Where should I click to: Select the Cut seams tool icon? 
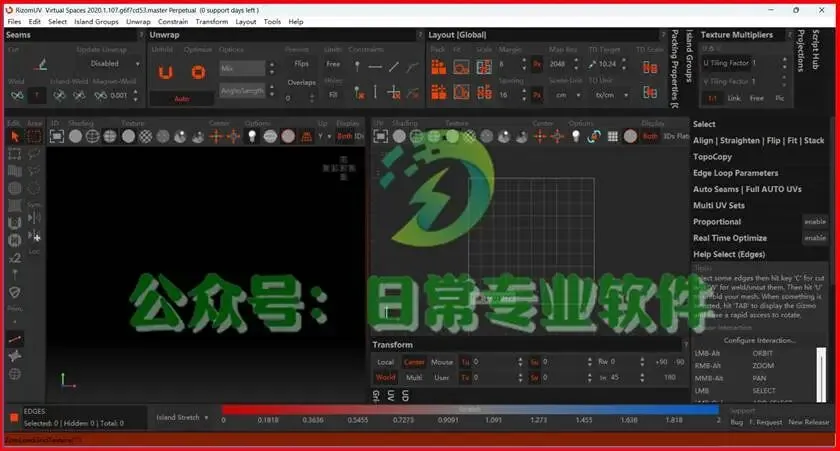(41, 65)
